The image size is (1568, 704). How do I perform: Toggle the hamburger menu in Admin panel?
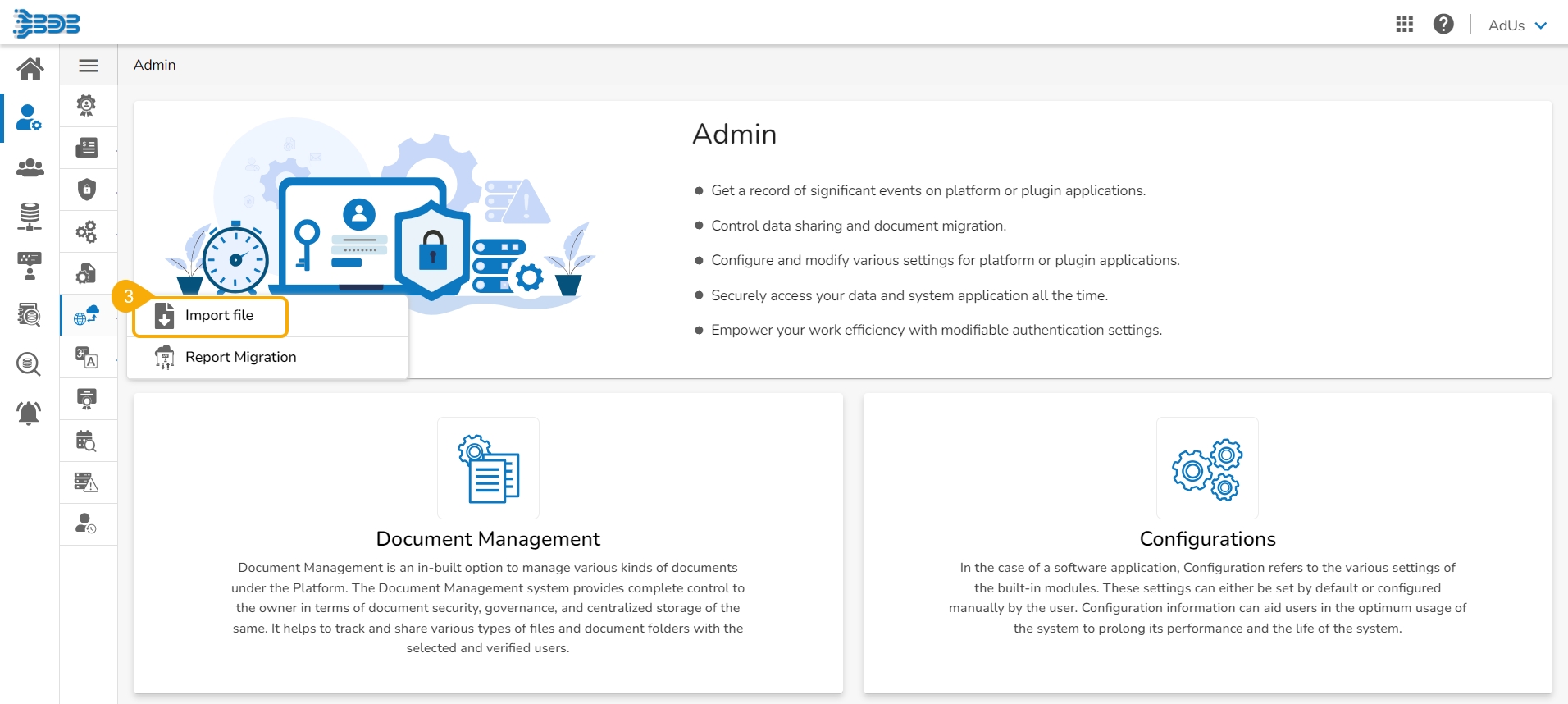(x=89, y=66)
